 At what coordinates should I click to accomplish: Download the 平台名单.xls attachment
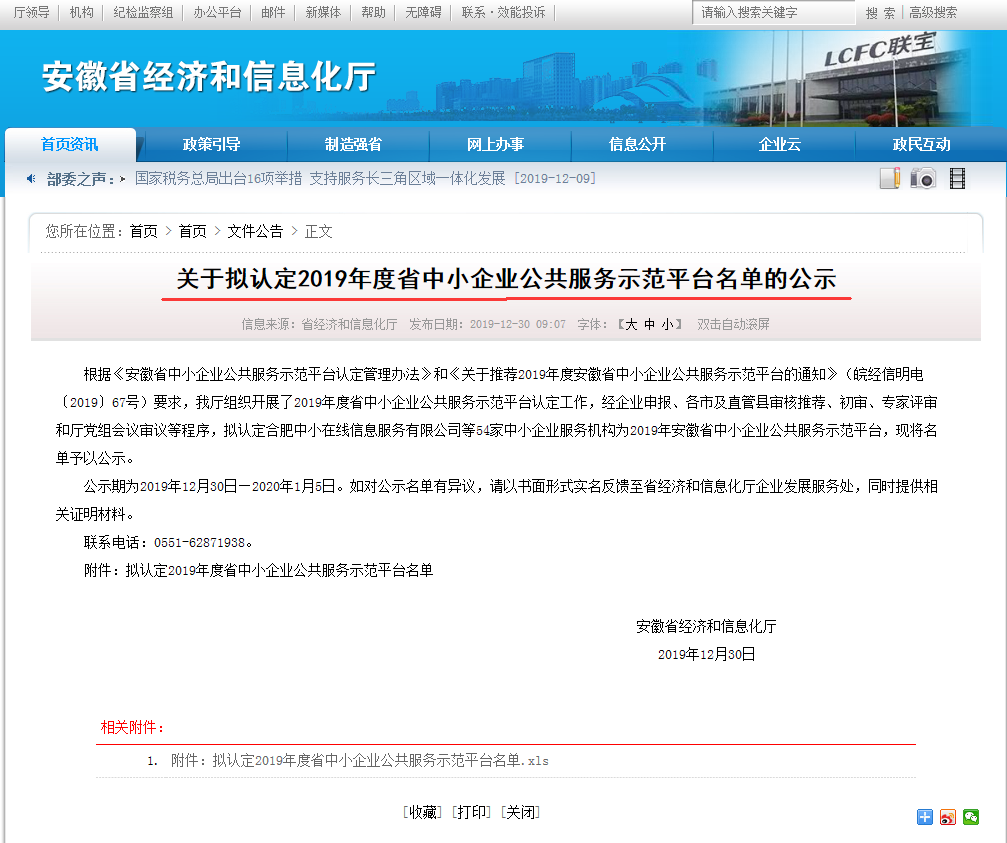(x=360, y=761)
